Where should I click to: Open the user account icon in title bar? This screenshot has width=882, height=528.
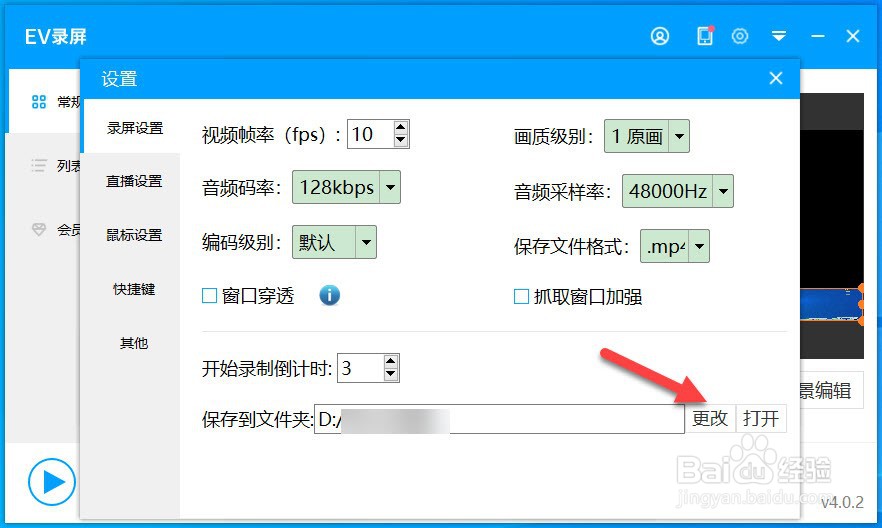point(660,36)
